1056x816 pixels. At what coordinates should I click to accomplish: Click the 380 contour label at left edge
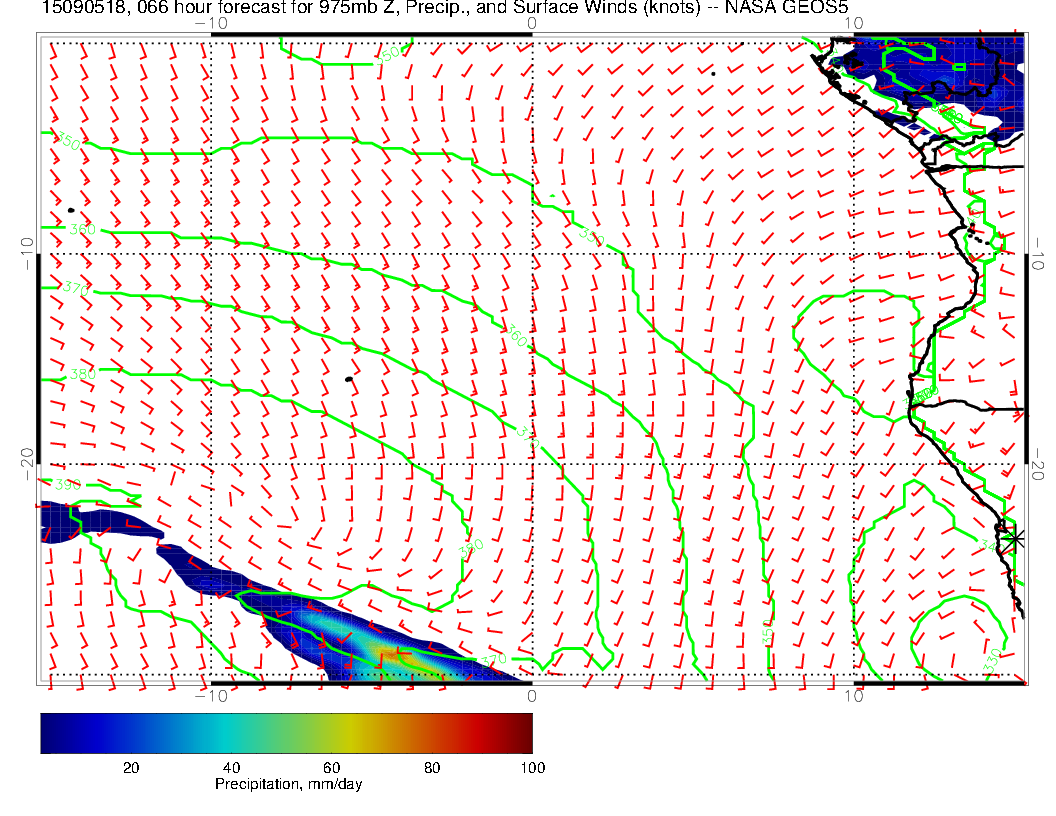click(83, 375)
